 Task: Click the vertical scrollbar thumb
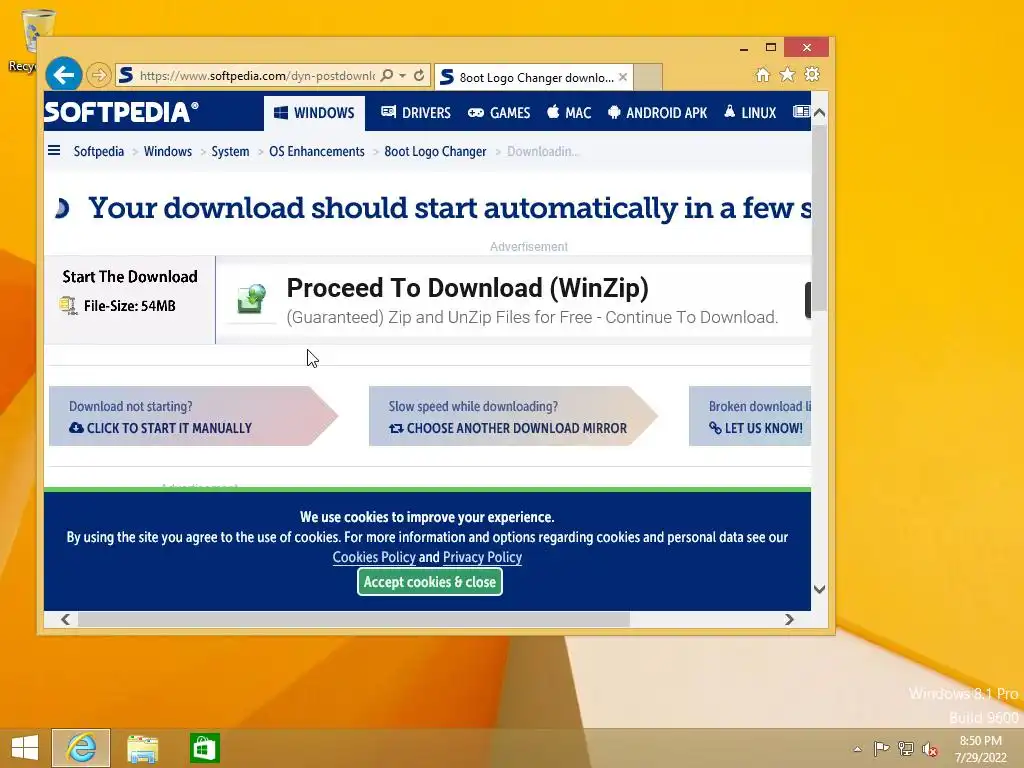(x=819, y=217)
